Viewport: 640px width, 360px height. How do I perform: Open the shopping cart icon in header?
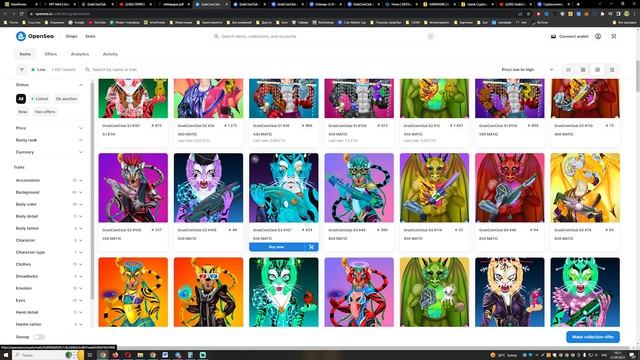[613, 36]
